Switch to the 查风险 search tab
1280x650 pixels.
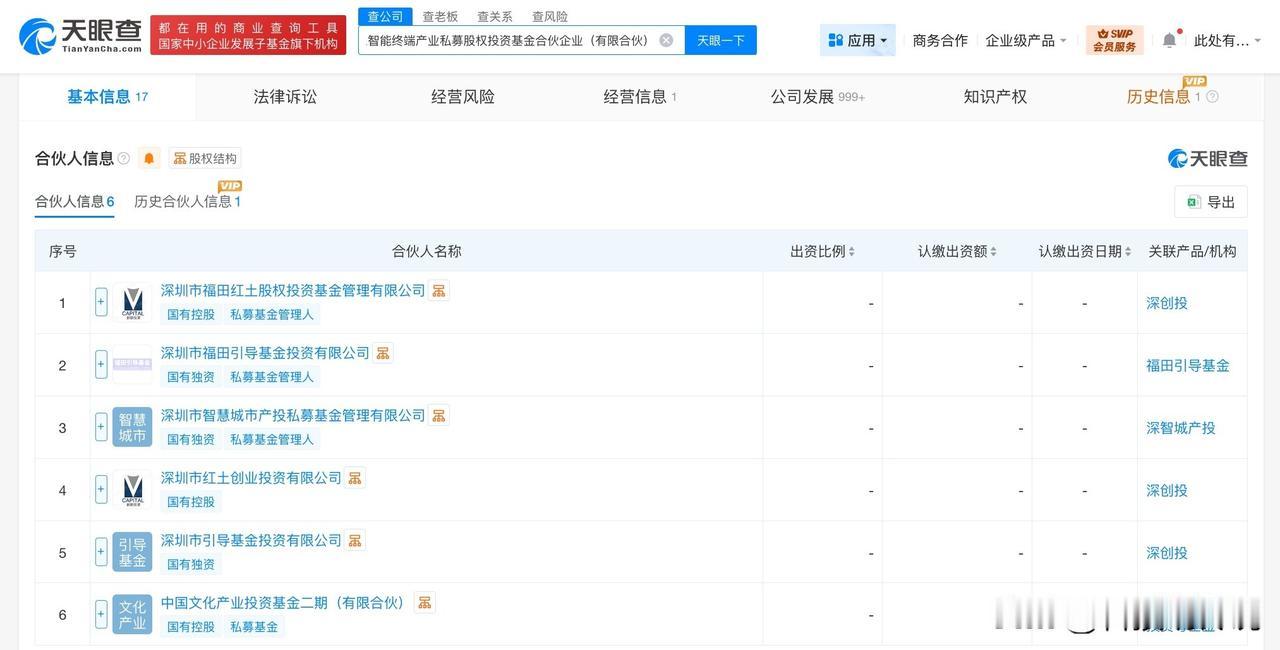[x=550, y=16]
